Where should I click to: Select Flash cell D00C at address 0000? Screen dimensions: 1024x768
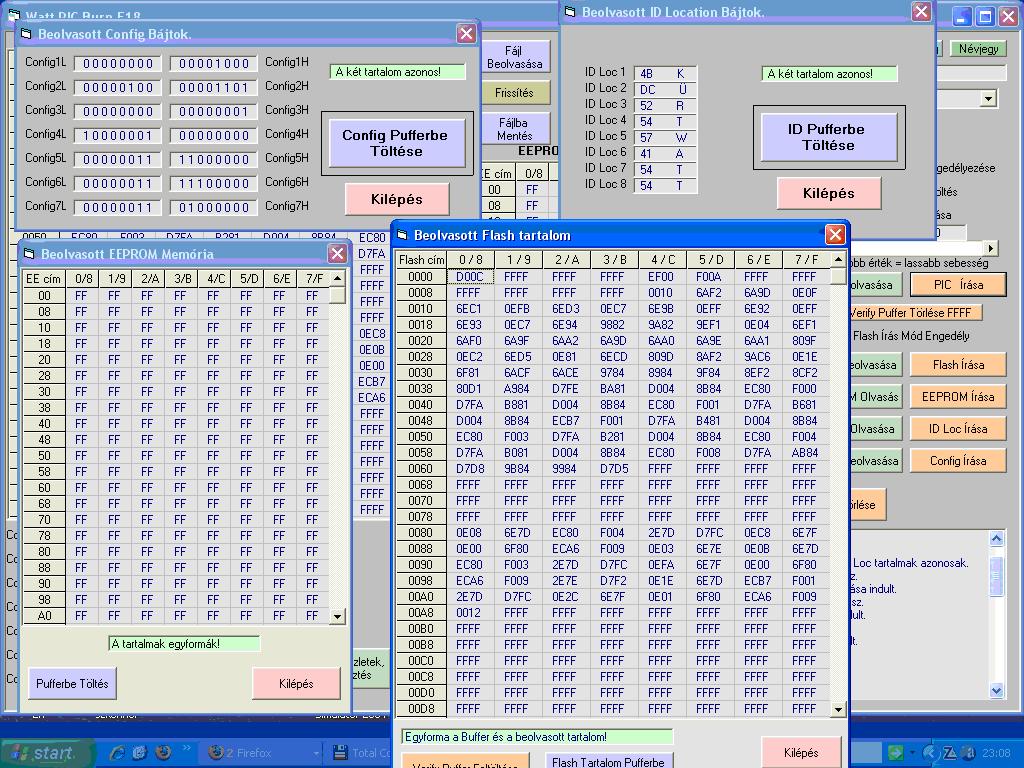click(470, 277)
